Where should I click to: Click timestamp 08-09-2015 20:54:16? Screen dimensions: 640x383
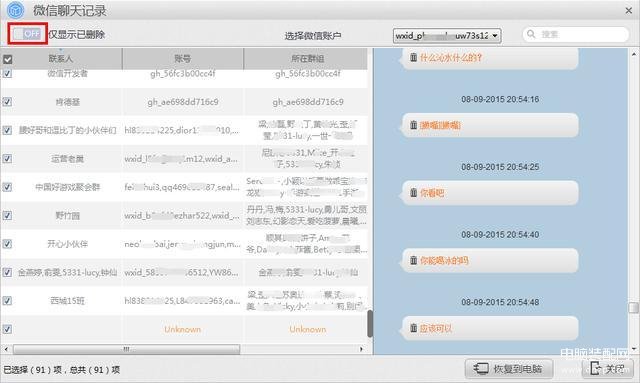point(500,99)
